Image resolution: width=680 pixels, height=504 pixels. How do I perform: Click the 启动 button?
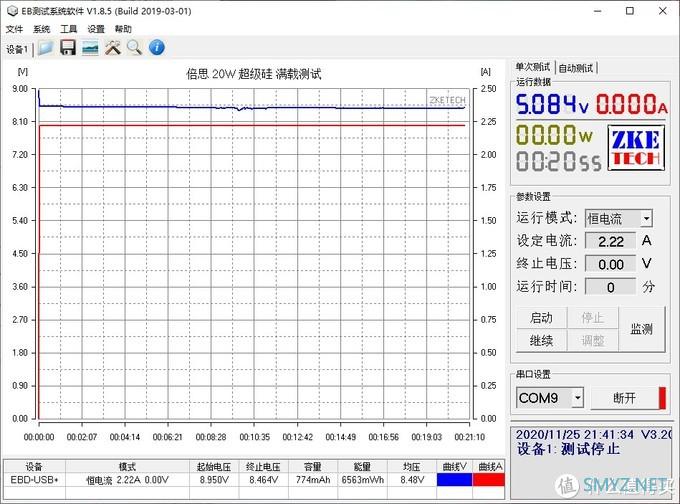pyautogui.click(x=541, y=318)
